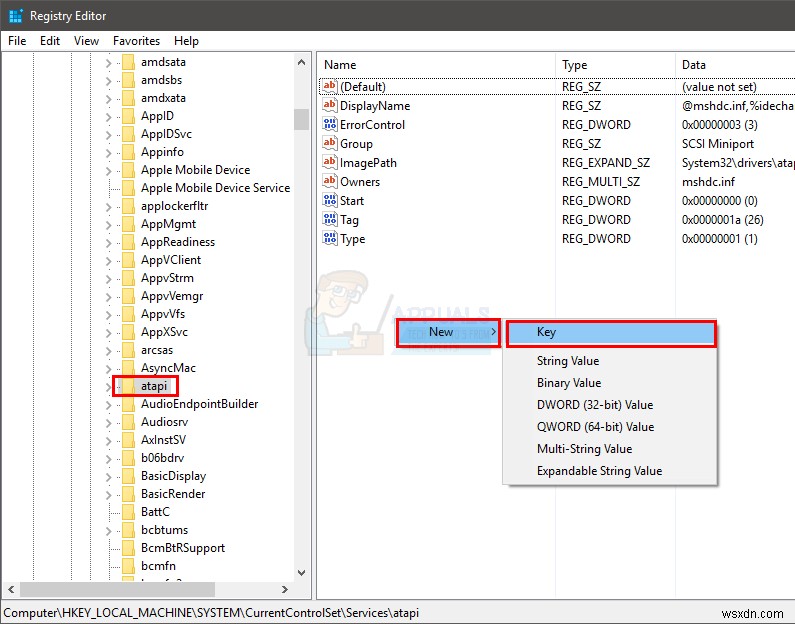Image resolution: width=795 pixels, height=624 pixels.
Task: Select the (Default) string value icon
Action: 330,86
